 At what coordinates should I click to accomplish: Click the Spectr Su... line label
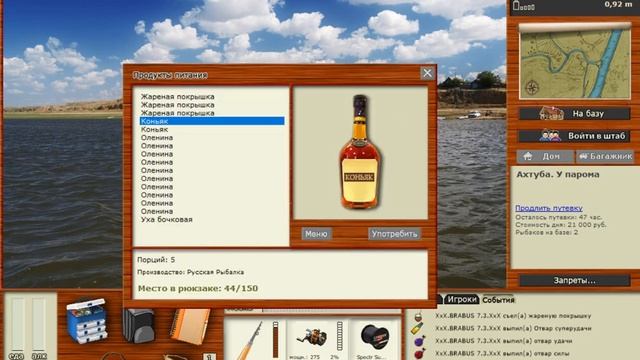click(371, 357)
